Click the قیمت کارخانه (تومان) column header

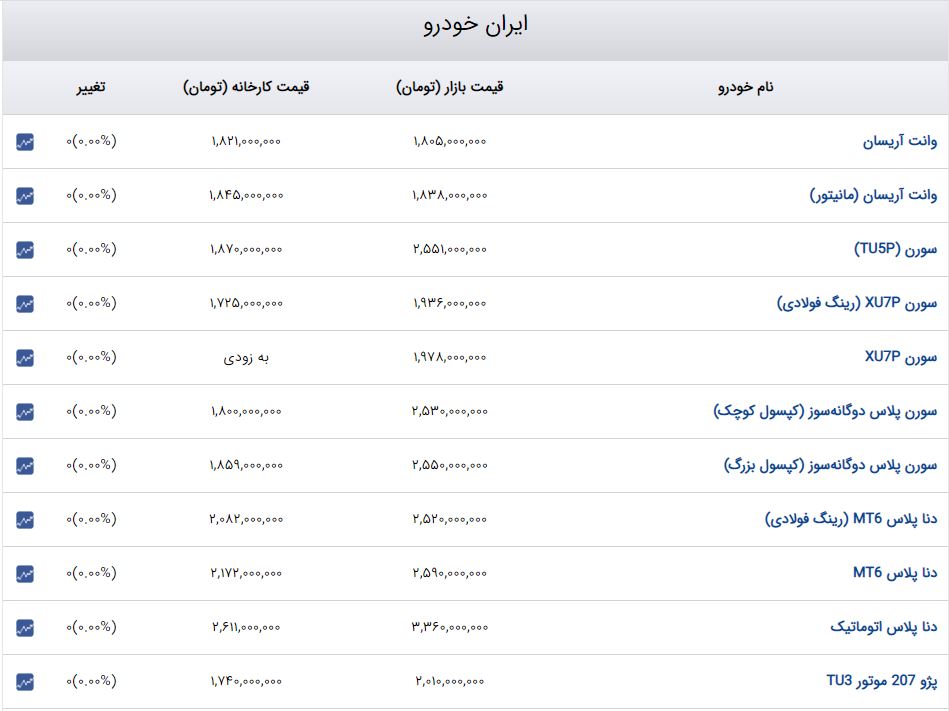[x=246, y=88]
